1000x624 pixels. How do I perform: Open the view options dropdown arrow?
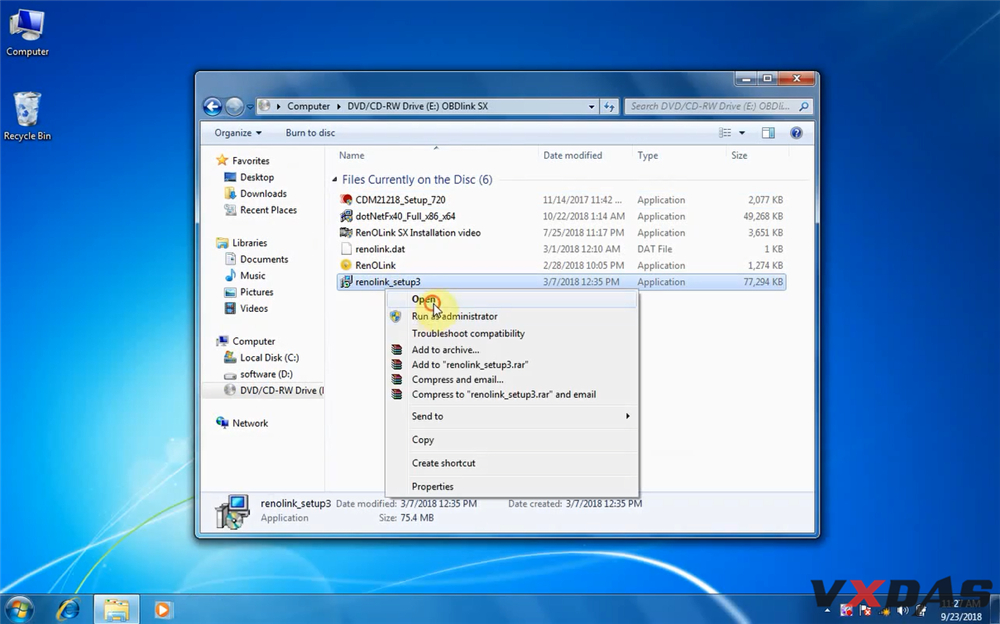(x=742, y=133)
